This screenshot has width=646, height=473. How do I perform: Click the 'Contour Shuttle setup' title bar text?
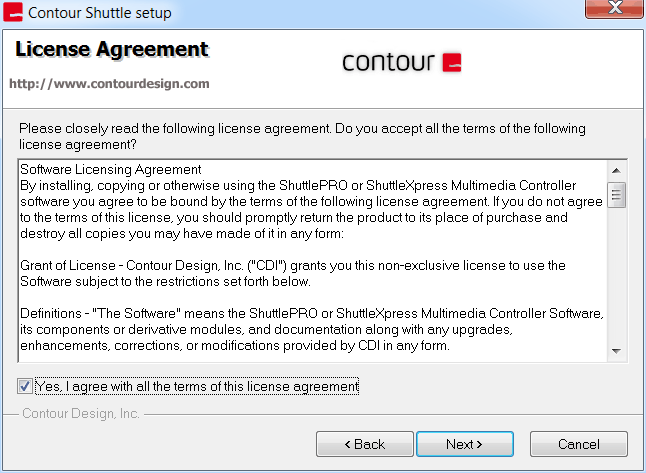[x=100, y=13]
